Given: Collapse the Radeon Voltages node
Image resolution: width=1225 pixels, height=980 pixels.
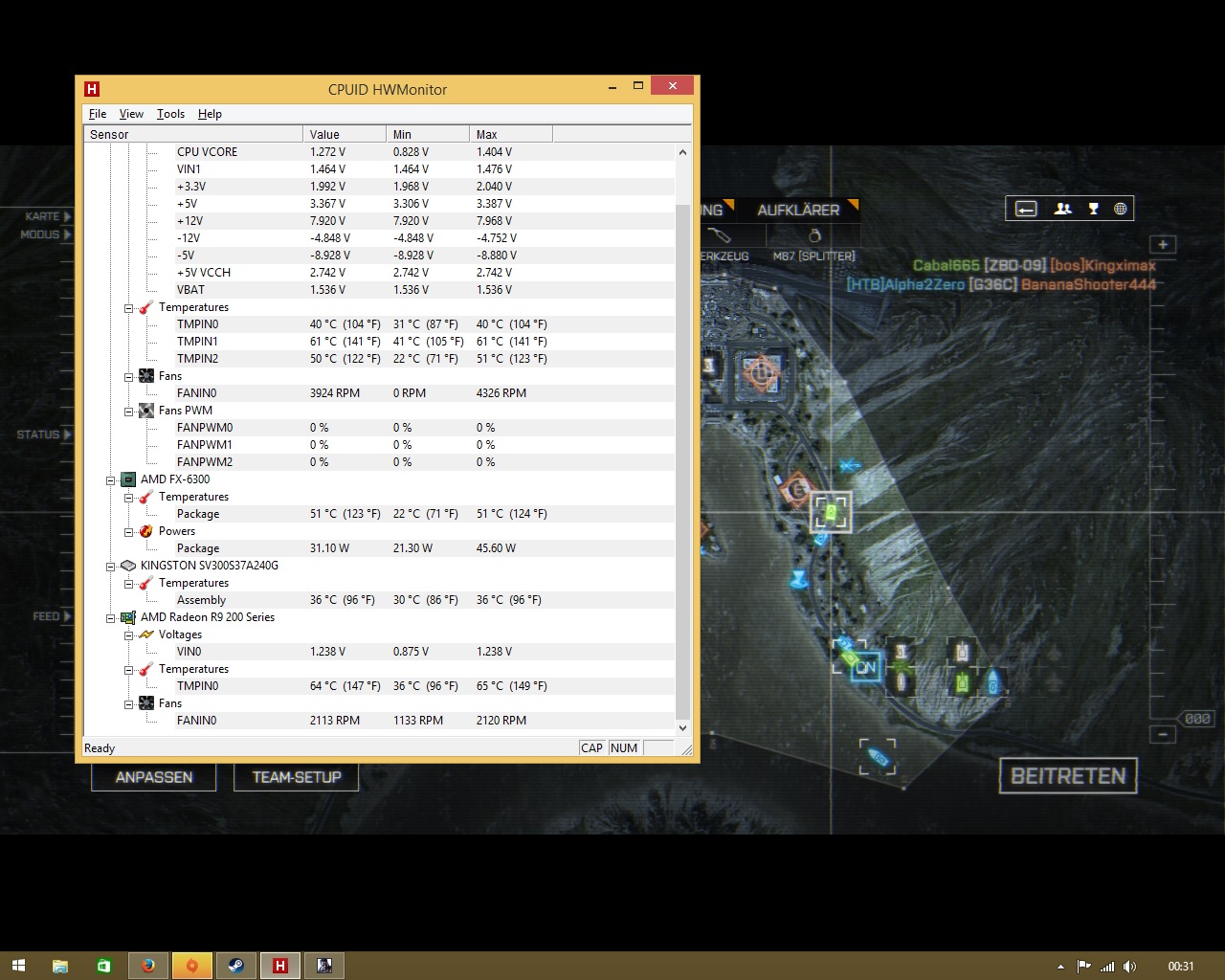Looking at the screenshot, I should pos(128,635).
